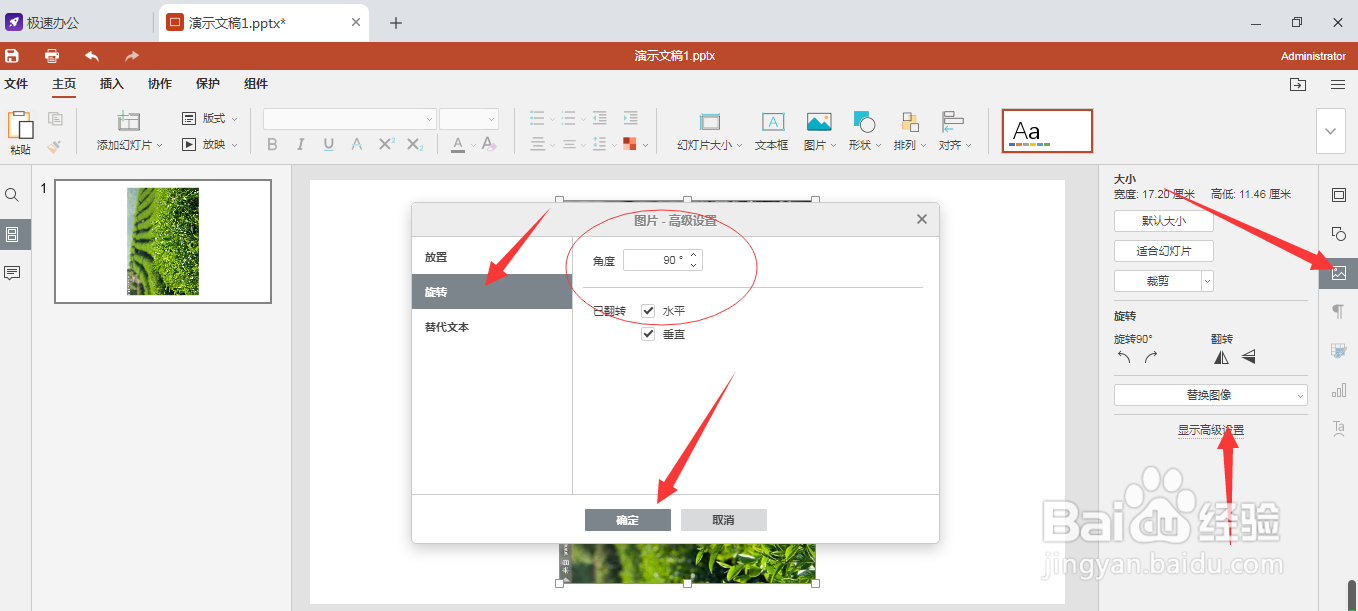Open the search icon in left sidebar
Screen dimensions: 1358x611
coord(12,195)
